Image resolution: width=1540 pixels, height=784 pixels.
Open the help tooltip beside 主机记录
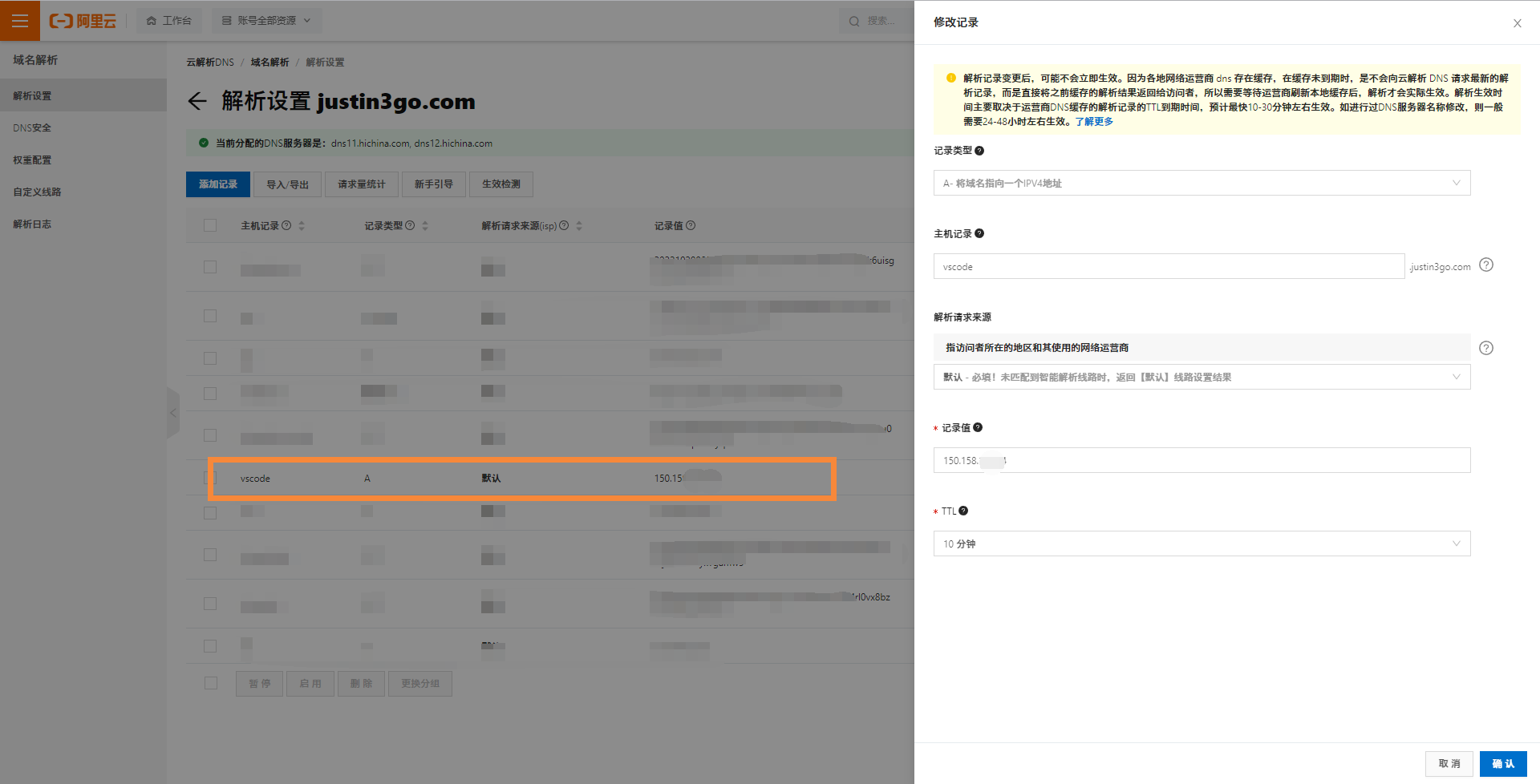(x=980, y=232)
